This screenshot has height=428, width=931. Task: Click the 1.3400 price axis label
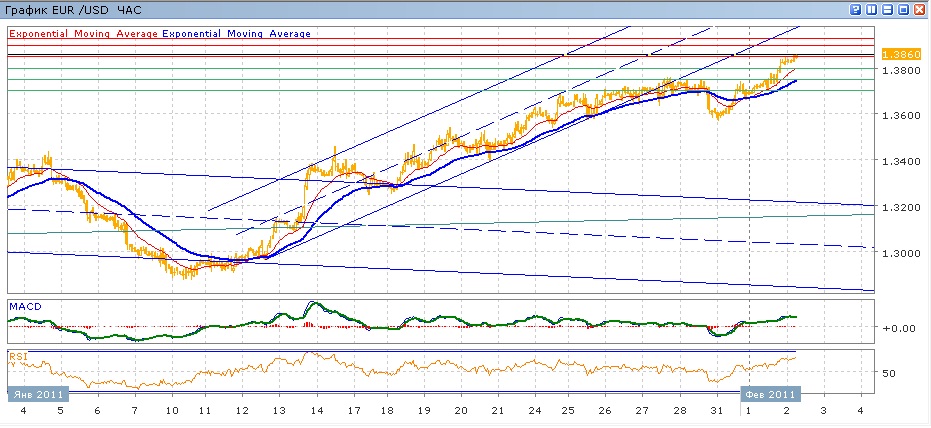901,161
